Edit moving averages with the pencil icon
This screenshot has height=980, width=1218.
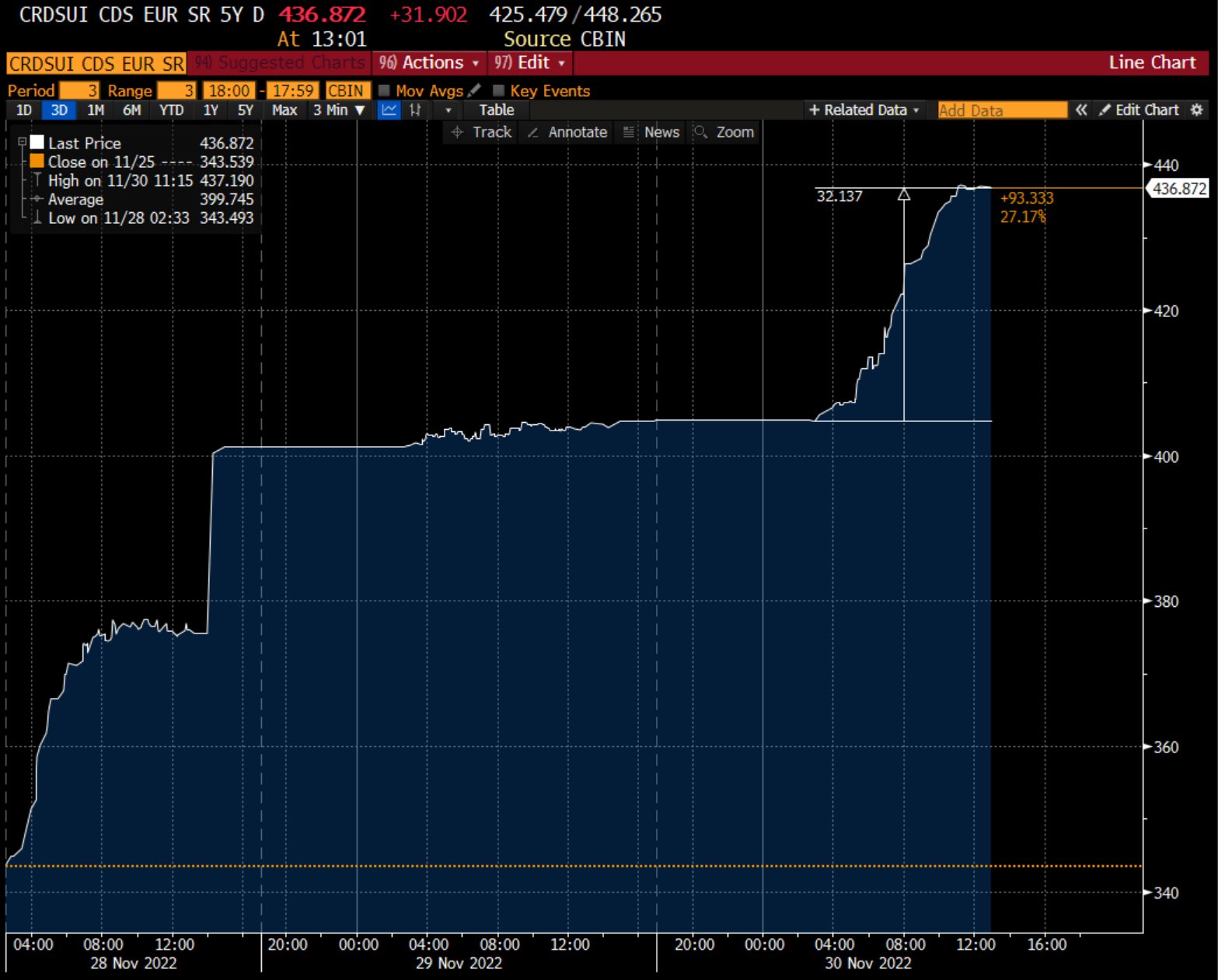475,90
